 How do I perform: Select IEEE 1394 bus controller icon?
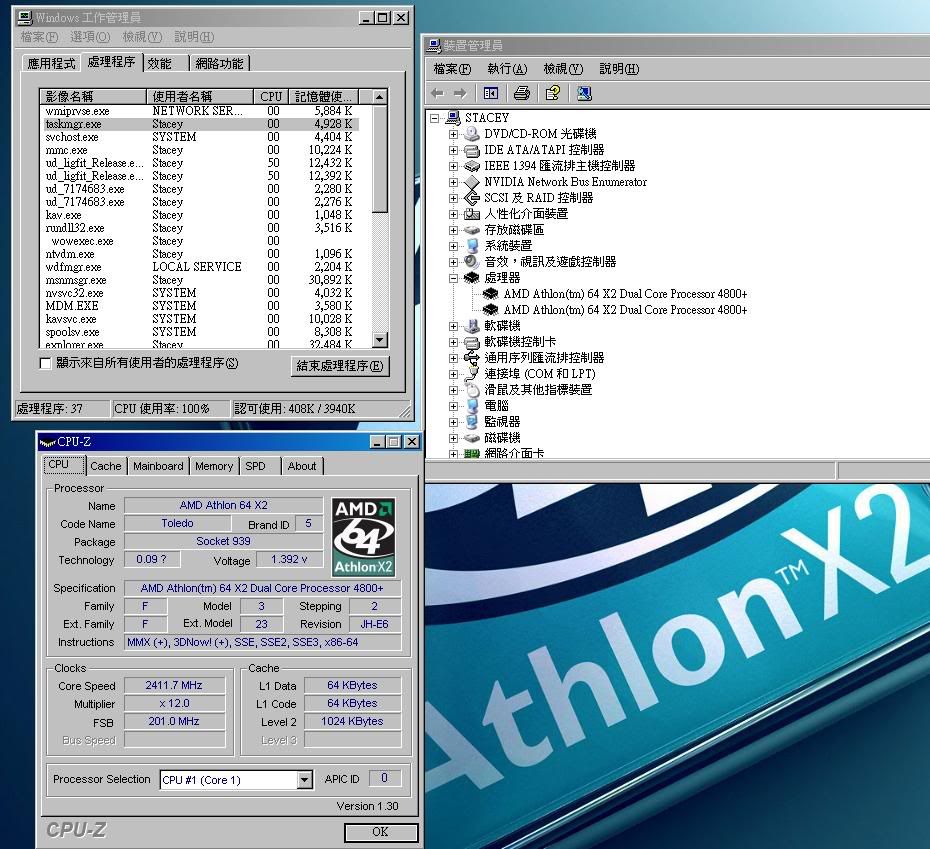pyautogui.click(x=472, y=166)
